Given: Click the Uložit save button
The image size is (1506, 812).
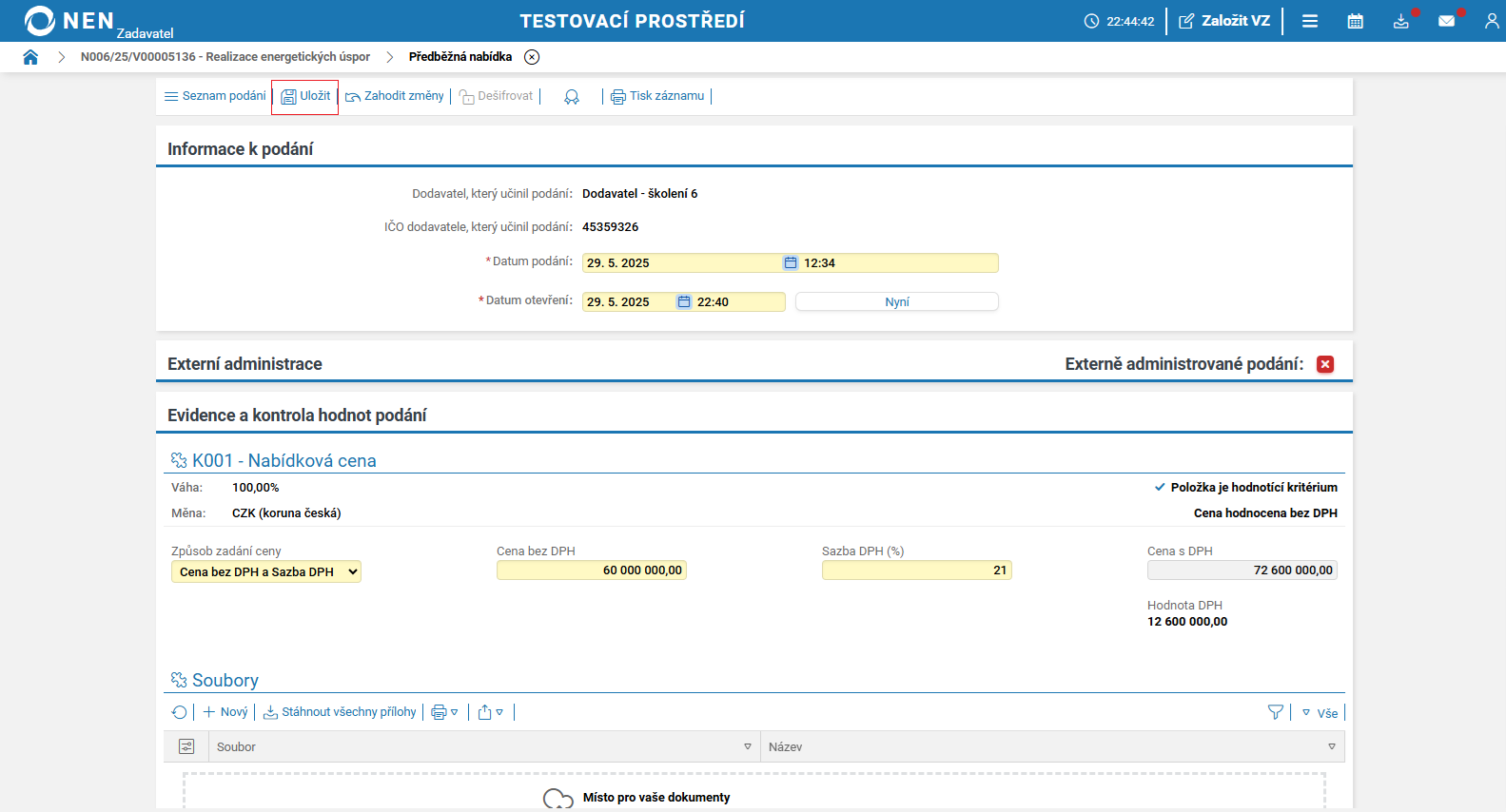Looking at the screenshot, I should pyautogui.click(x=305, y=96).
